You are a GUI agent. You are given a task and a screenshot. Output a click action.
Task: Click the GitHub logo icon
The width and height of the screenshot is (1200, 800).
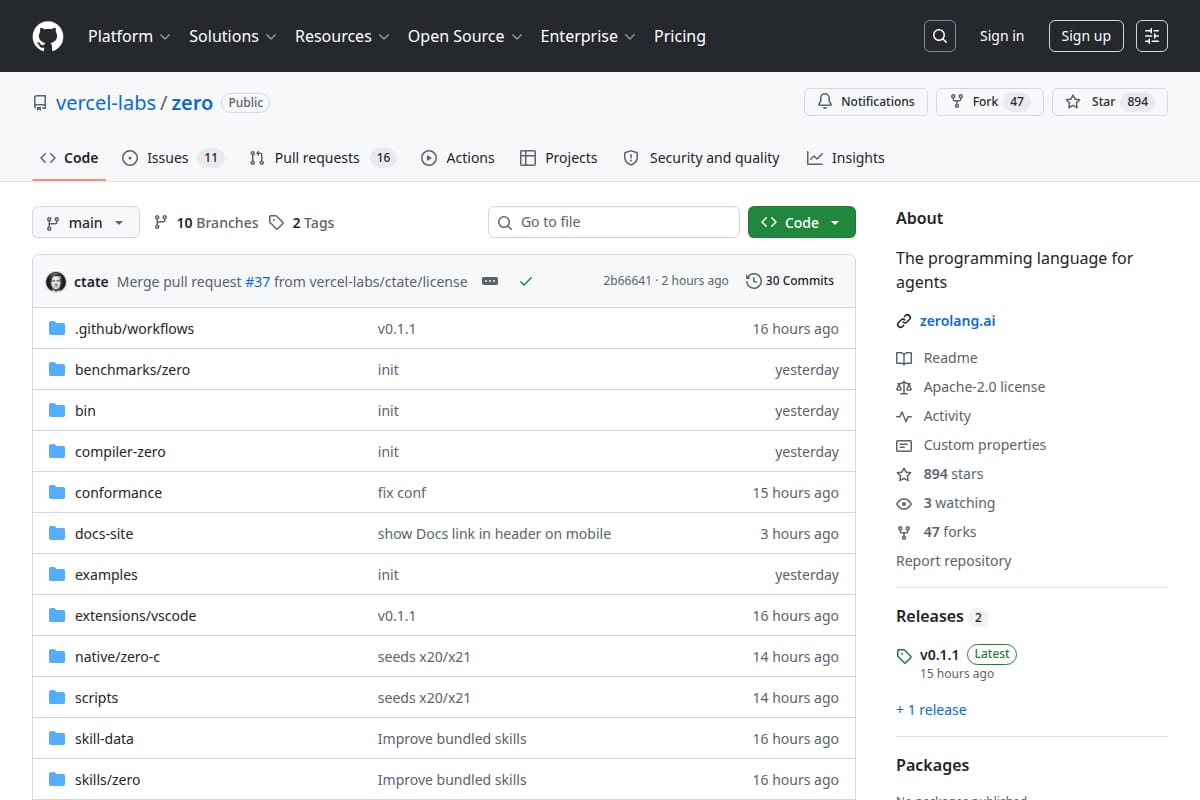pos(48,36)
